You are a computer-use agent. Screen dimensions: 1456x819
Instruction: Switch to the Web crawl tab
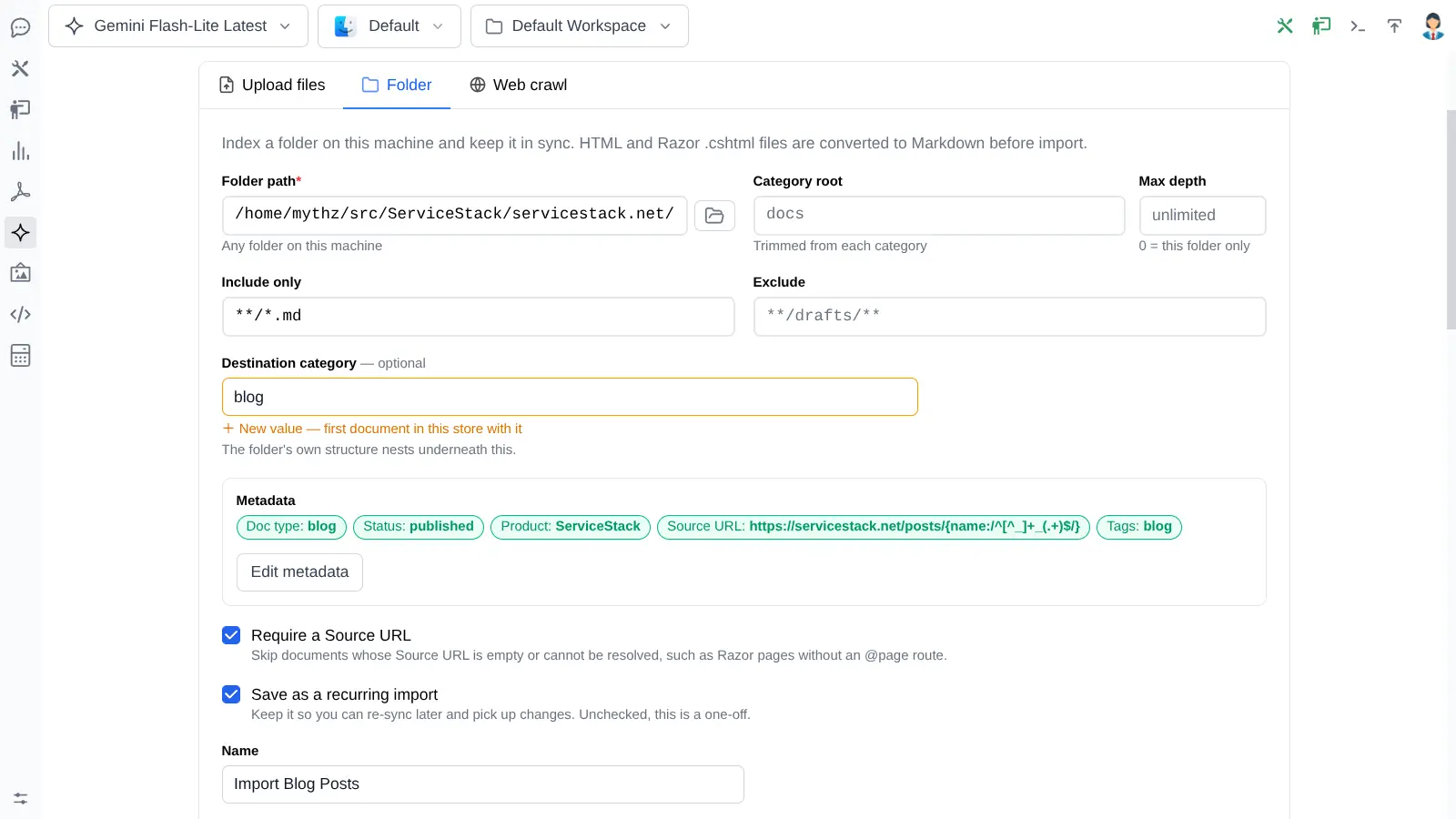click(518, 85)
